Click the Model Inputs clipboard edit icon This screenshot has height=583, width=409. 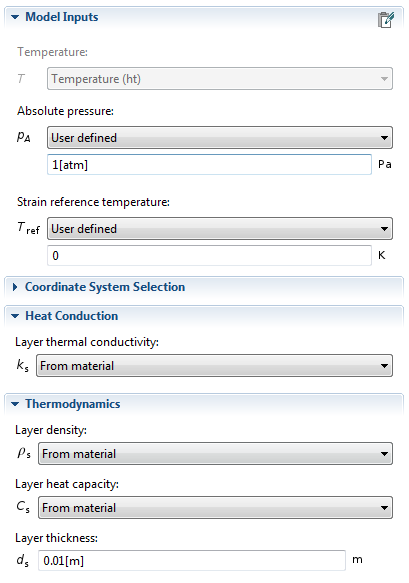point(386,20)
